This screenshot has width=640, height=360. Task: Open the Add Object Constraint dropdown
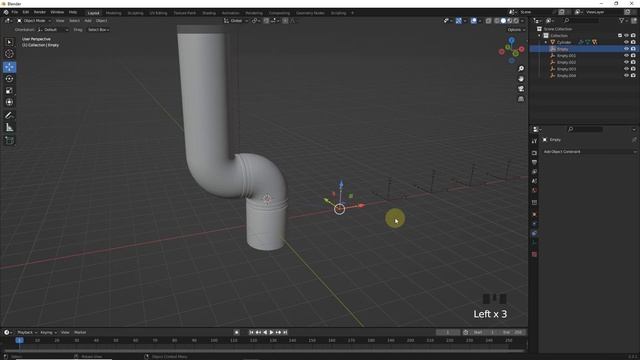tap(589, 152)
